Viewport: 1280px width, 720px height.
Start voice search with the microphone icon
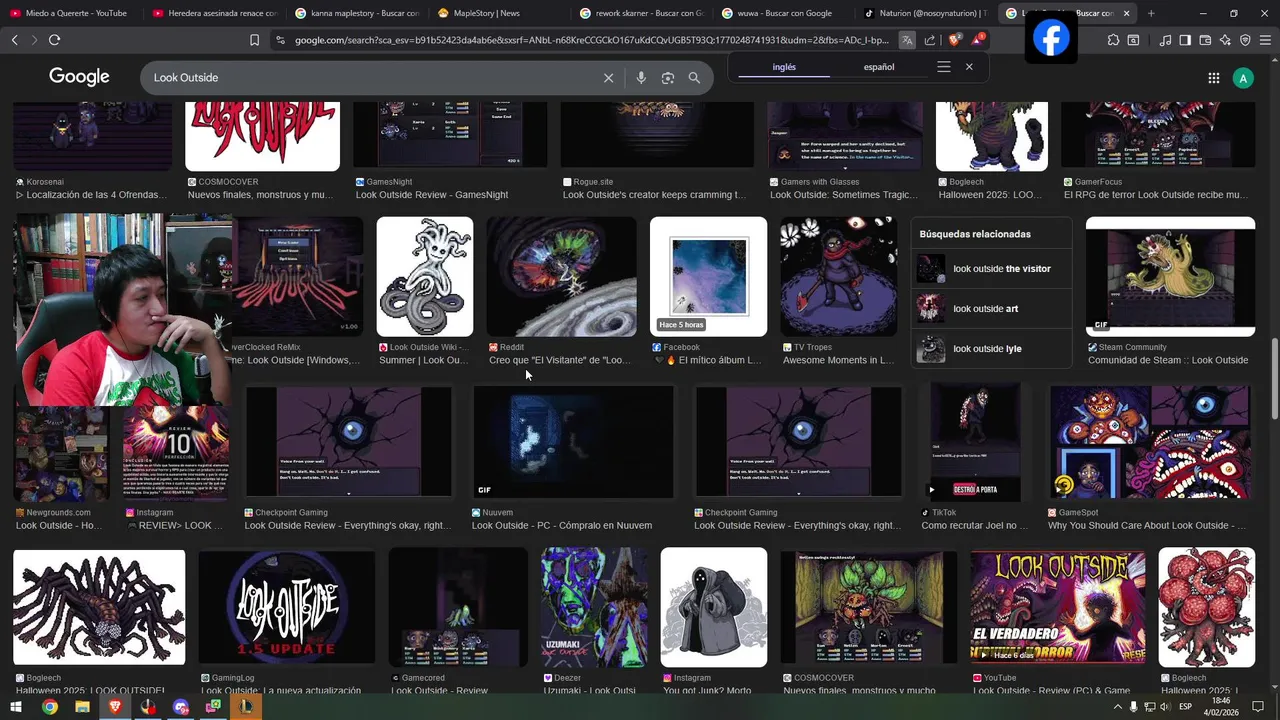click(641, 77)
